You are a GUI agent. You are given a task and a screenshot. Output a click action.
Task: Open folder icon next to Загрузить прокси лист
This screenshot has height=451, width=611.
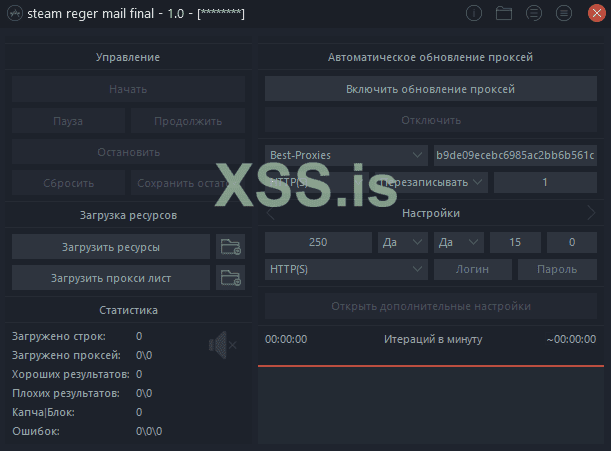coord(230,278)
